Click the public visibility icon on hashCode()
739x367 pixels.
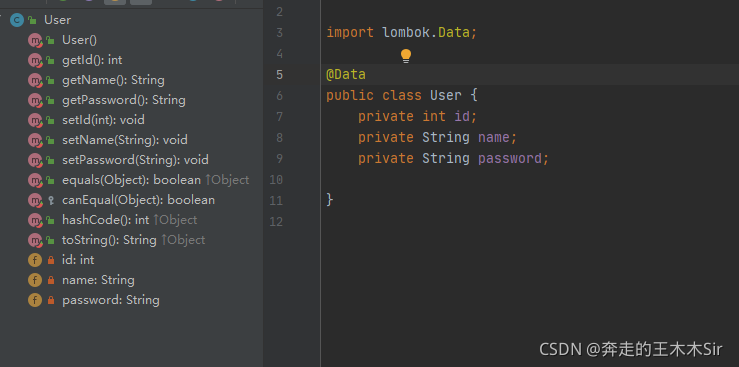[50, 220]
